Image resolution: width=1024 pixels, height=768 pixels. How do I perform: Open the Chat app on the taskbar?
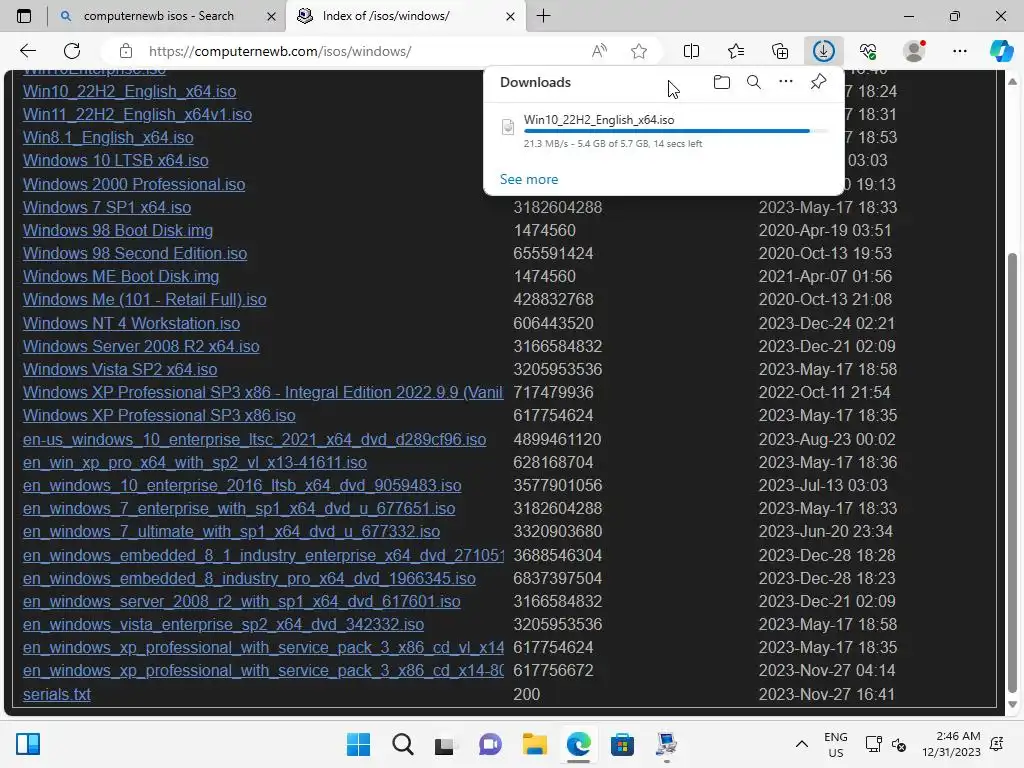point(490,744)
